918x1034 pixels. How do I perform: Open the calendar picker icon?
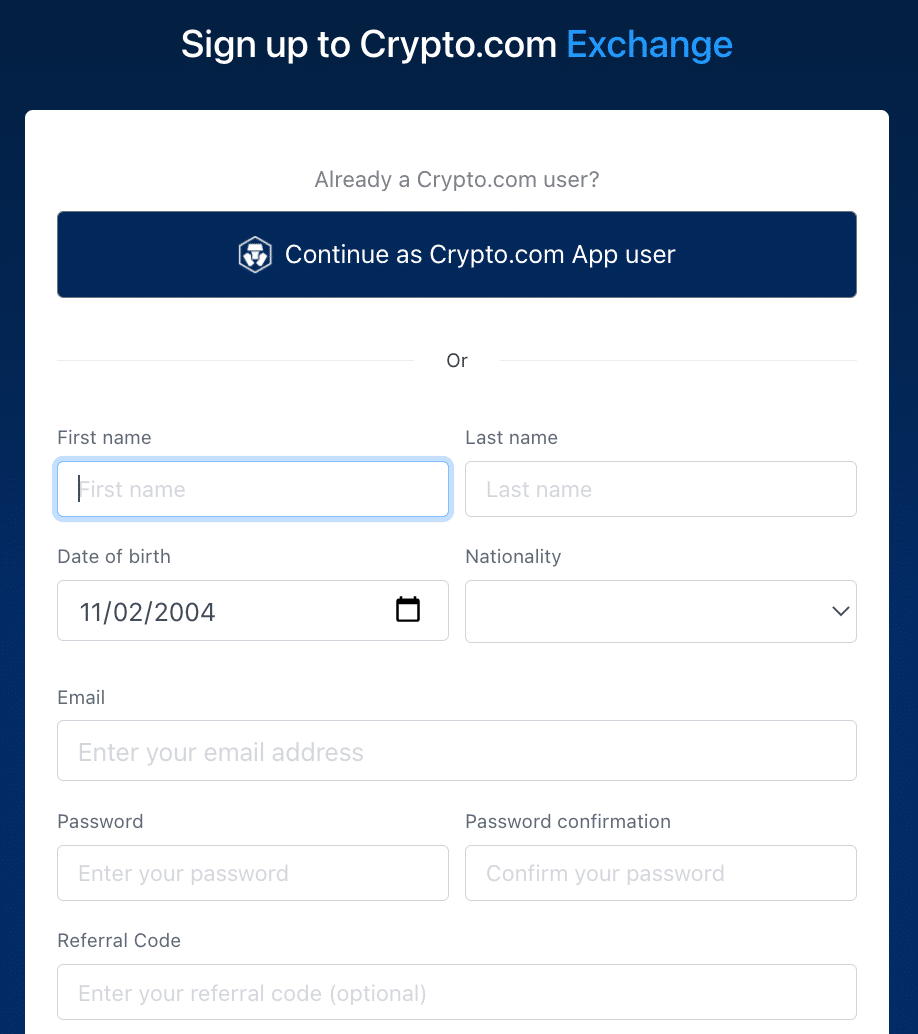tap(408, 609)
